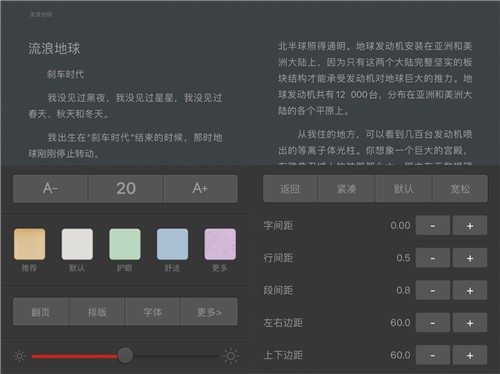The width and height of the screenshot is (500, 374).
Task: Go back with 返回 button
Action: pos(290,189)
